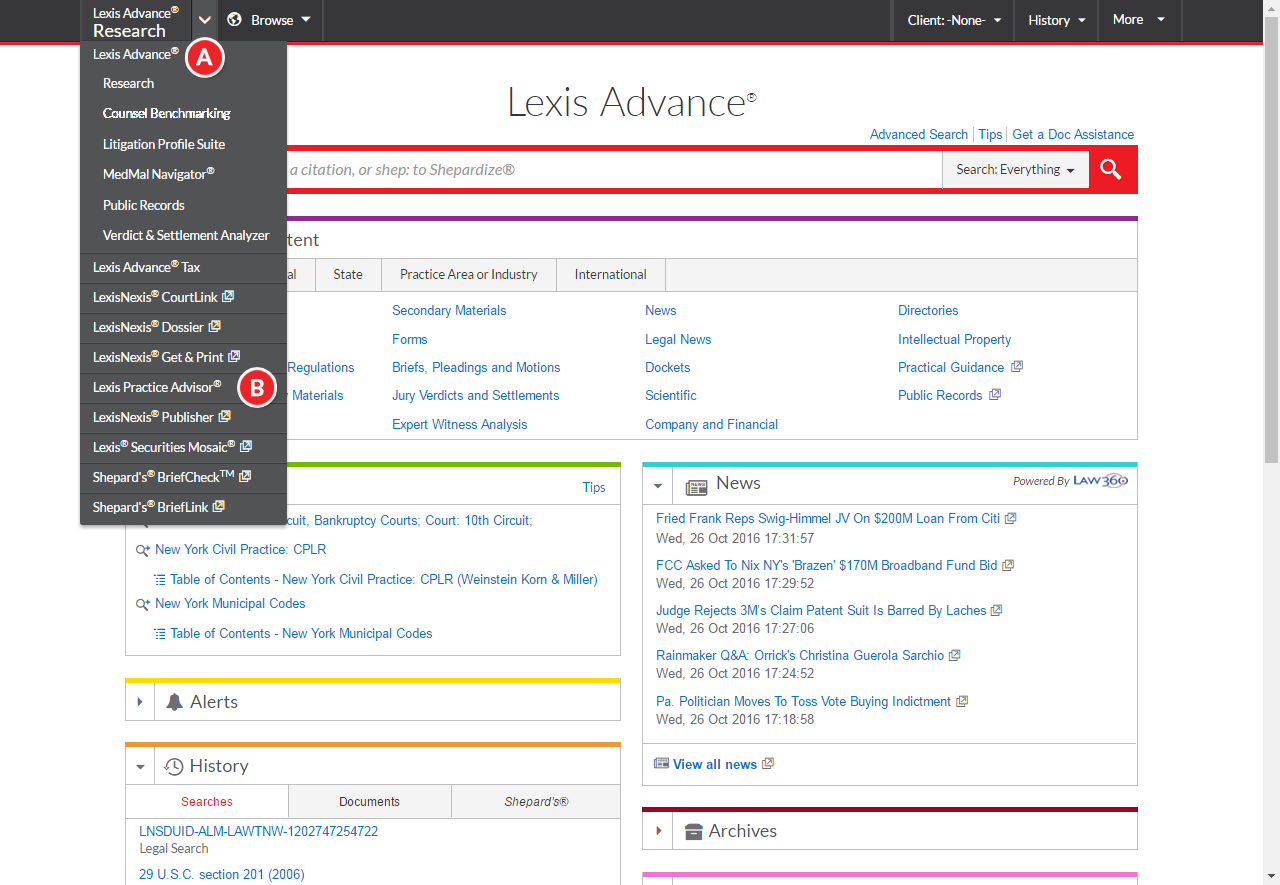1280x885 pixels.
Task: Switch to the Documents history tab
Action: [x=369, y=802]
